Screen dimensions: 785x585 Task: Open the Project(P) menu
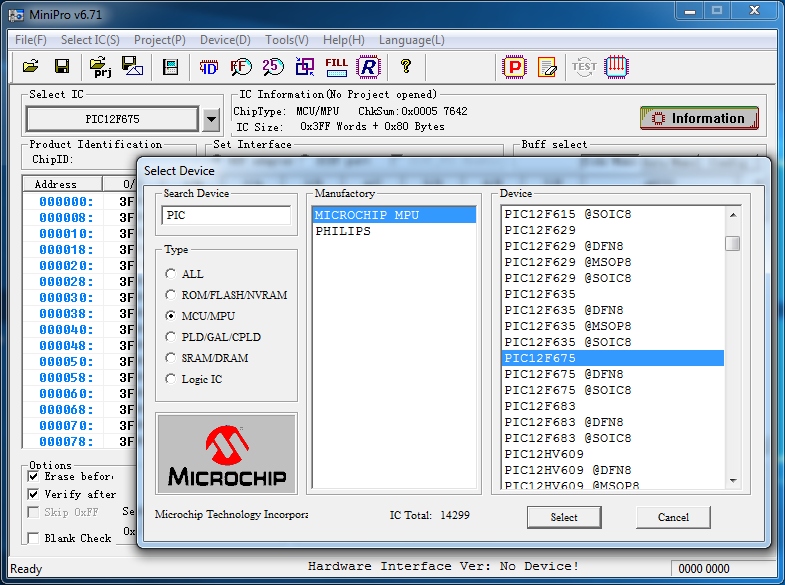[160, 40]
